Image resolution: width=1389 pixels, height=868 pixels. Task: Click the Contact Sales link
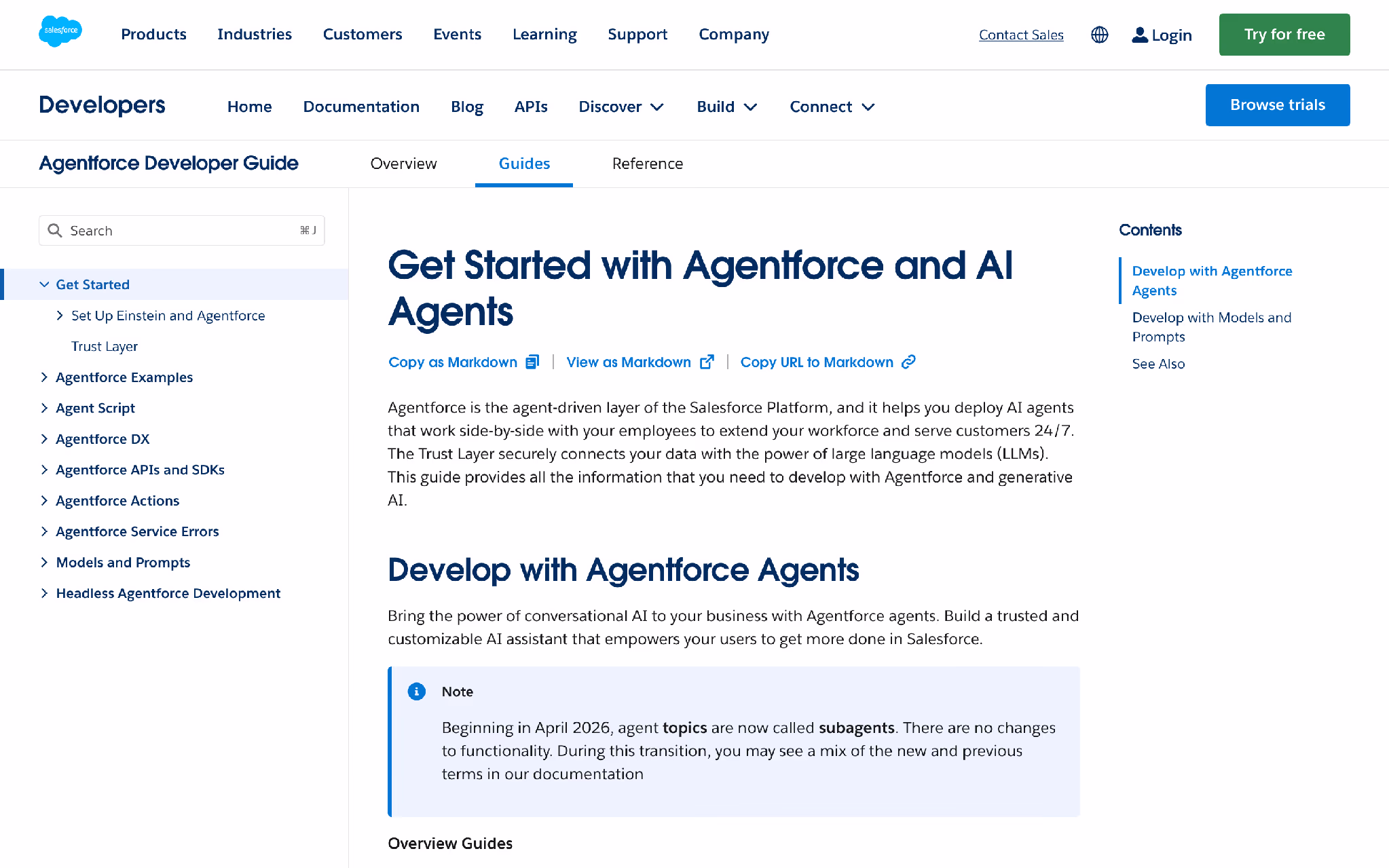pos(1021,35)
